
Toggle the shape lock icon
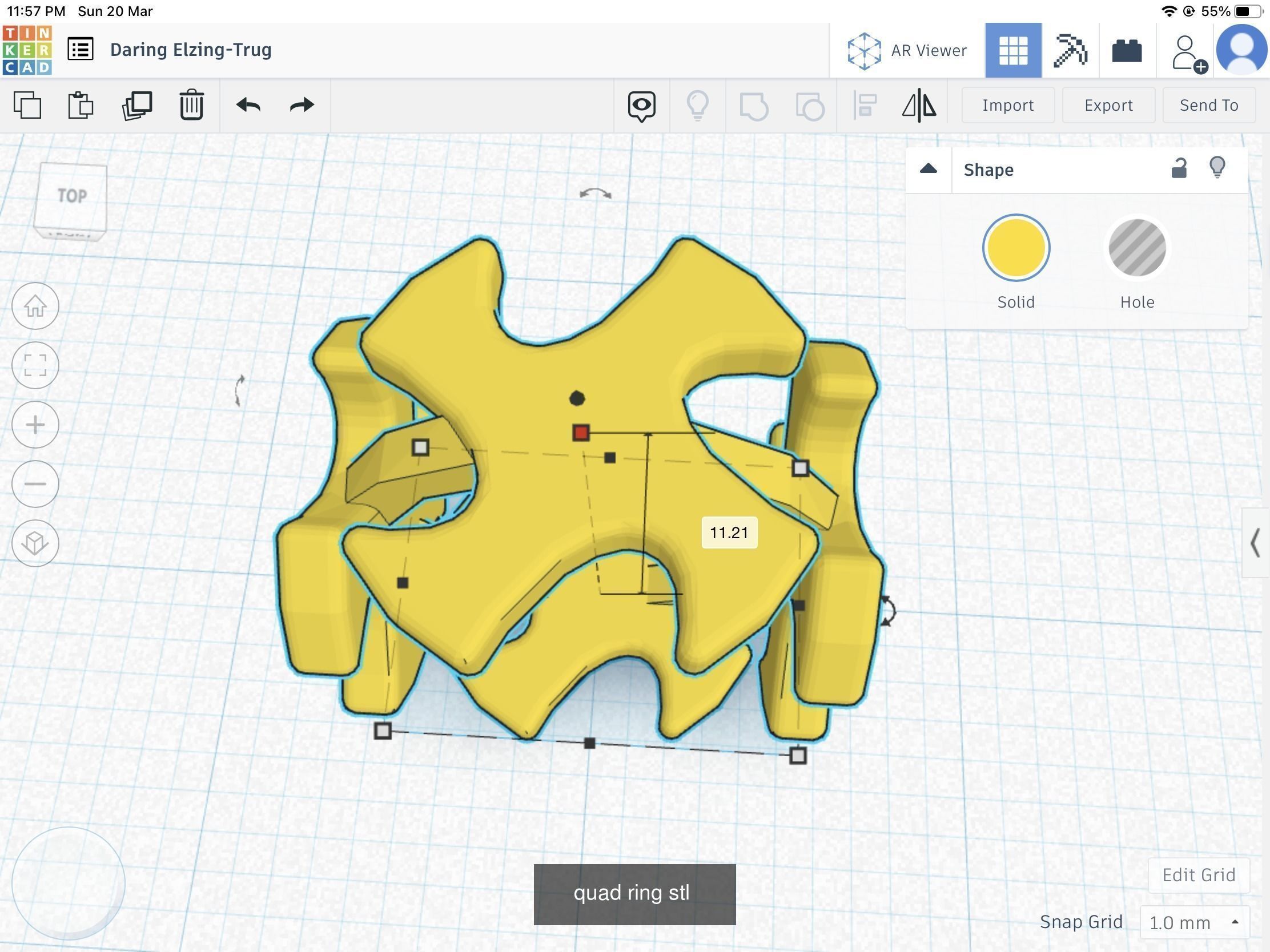[x=1178, y=169]
